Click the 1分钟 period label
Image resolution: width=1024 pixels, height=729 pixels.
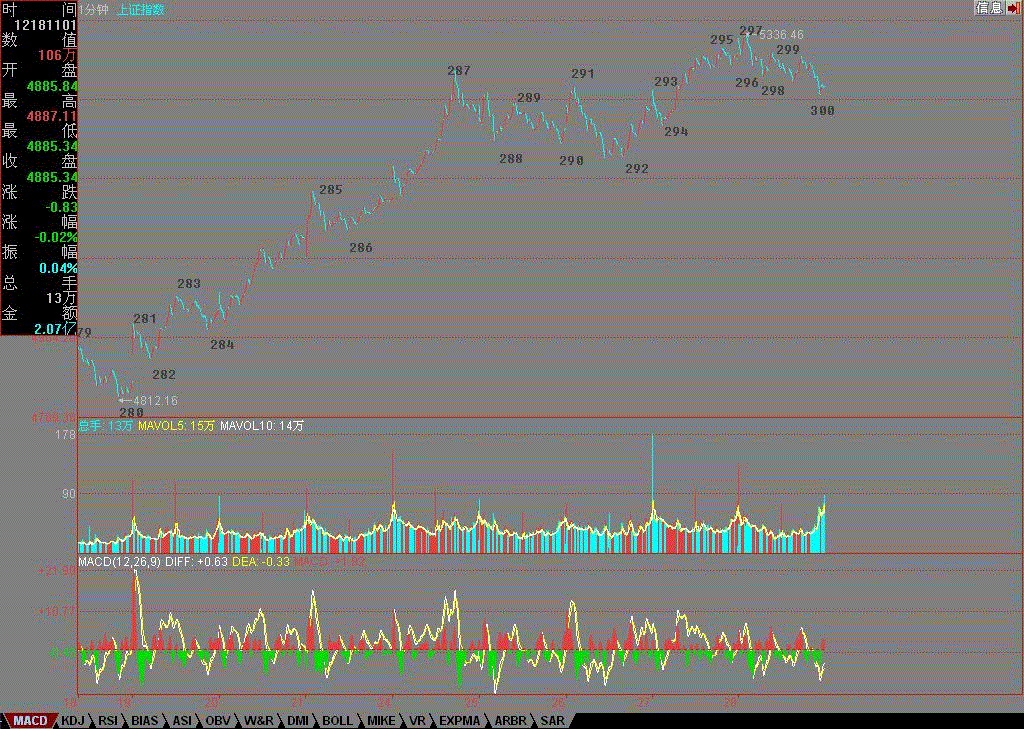(95, 8)
